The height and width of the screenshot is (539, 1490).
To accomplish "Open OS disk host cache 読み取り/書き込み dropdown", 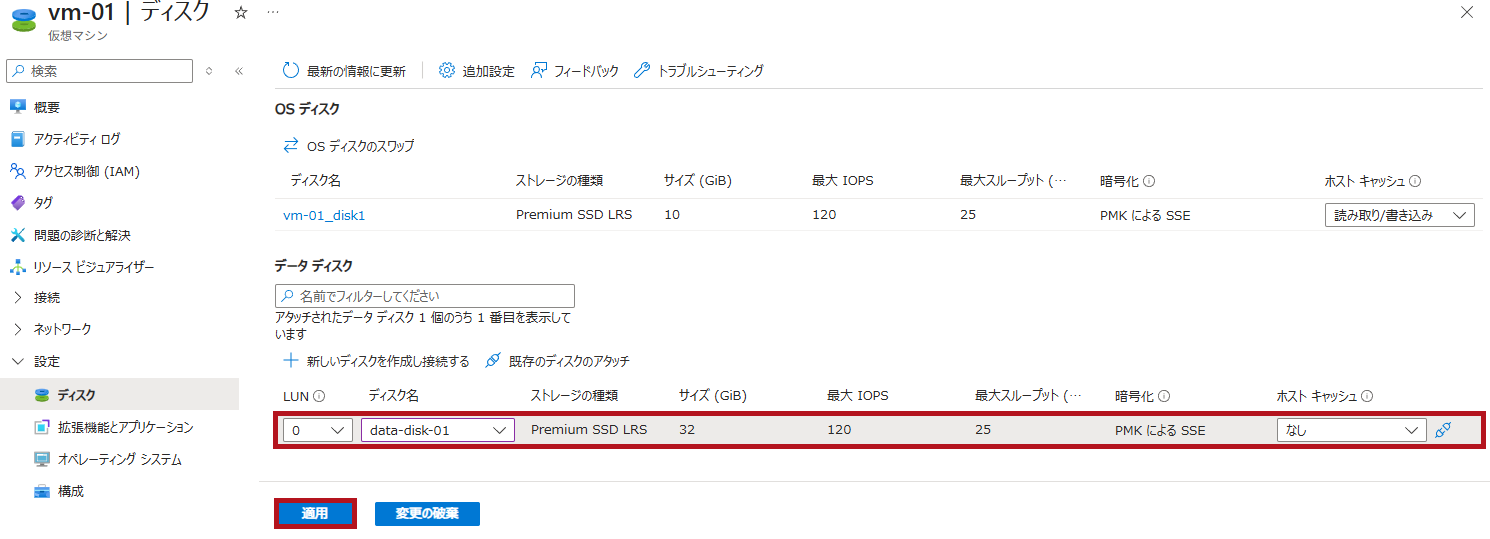I will (x=1399, y=215).
